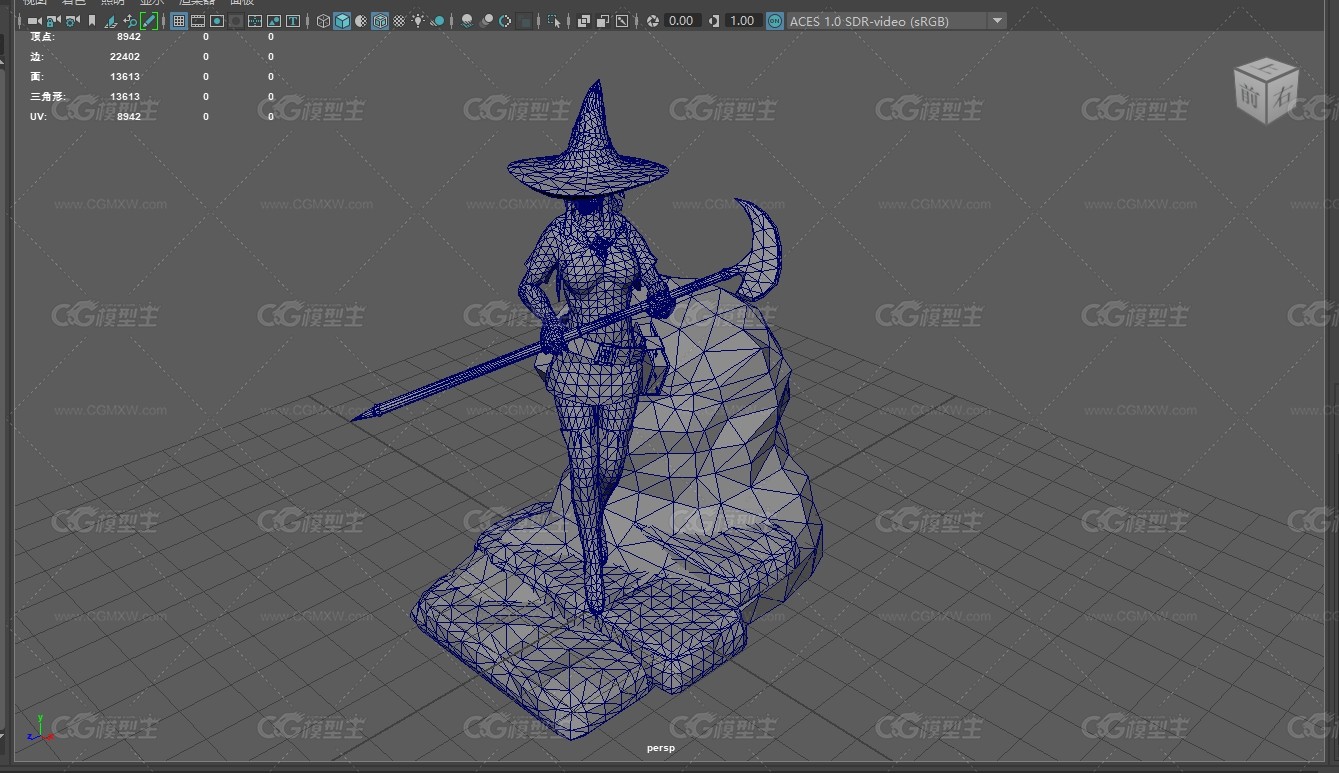Enable the 2D Pan/Zoom icon
1339x773 pixels.
(130, 20)
